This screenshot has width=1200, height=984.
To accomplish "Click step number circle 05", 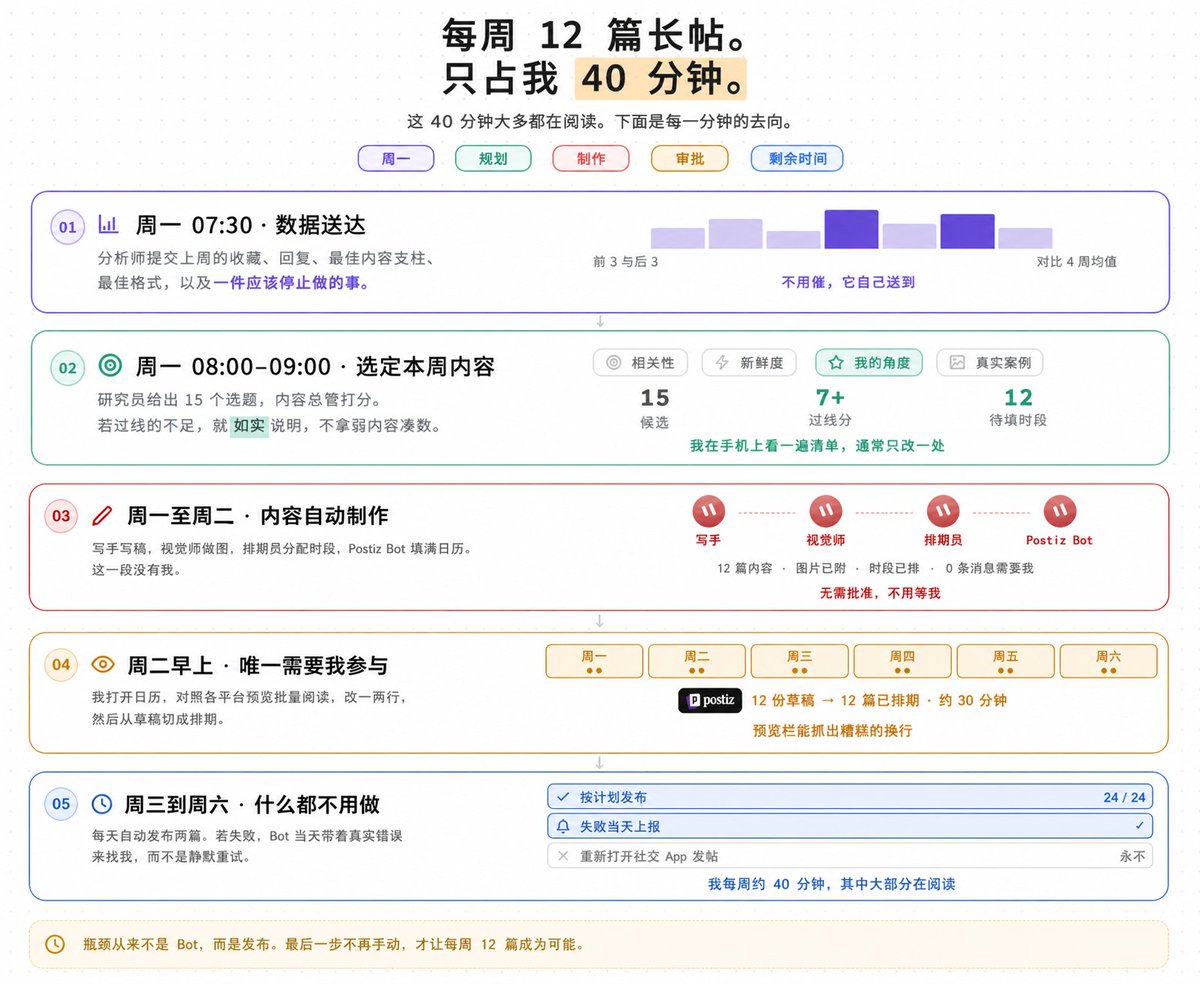I will click(x=61, y=803).
